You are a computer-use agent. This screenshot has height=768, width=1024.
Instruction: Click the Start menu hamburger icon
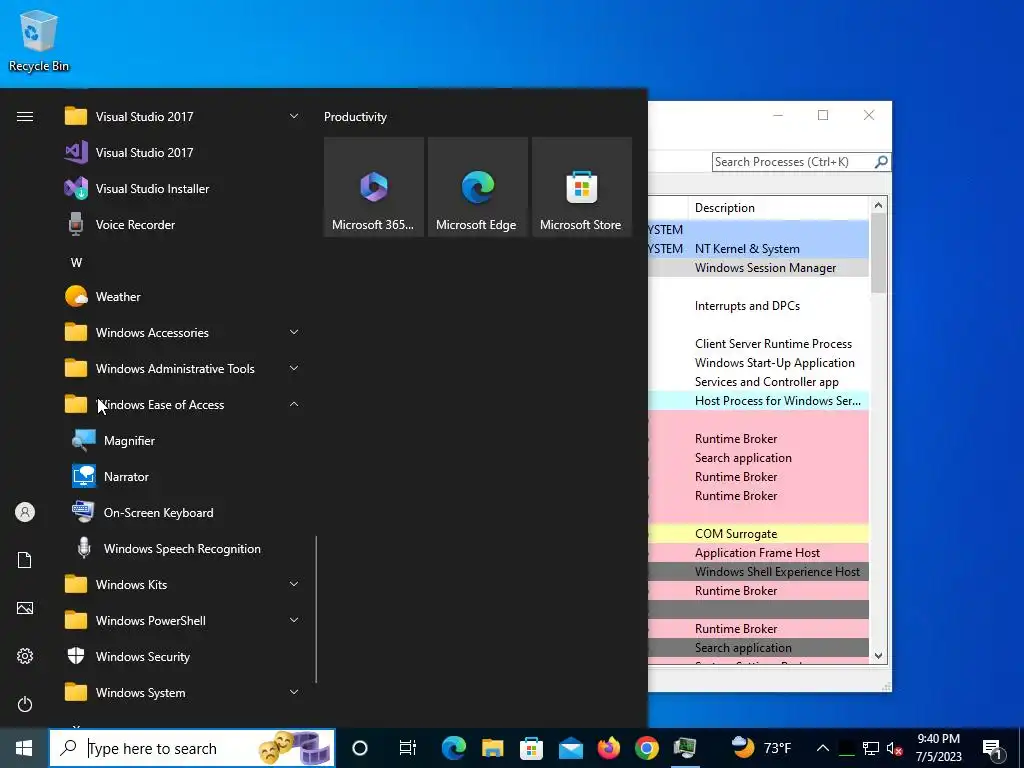(x=25, y=116)
